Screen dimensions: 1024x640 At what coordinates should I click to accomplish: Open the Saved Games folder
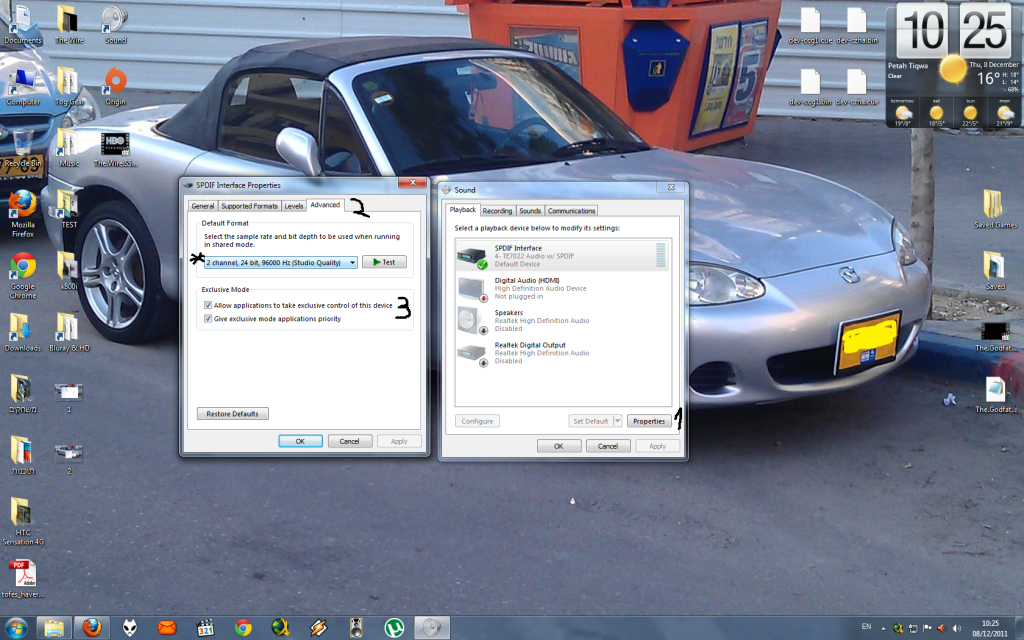coord(995,209)
